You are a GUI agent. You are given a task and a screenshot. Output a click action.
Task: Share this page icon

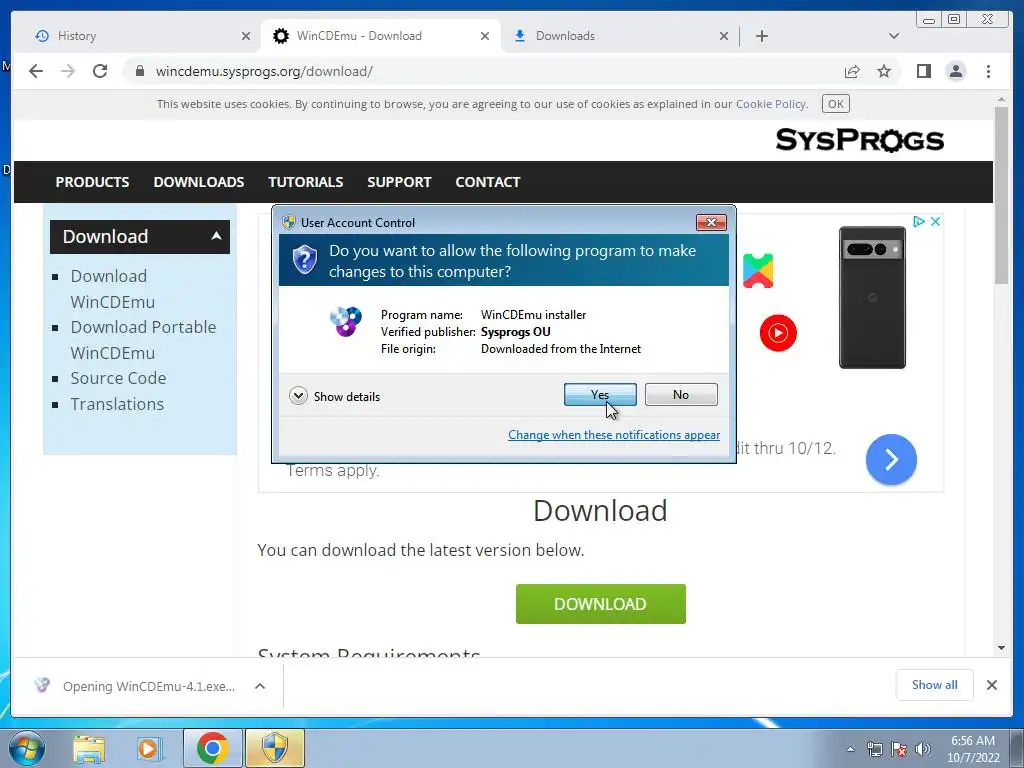tap(852, 71)
